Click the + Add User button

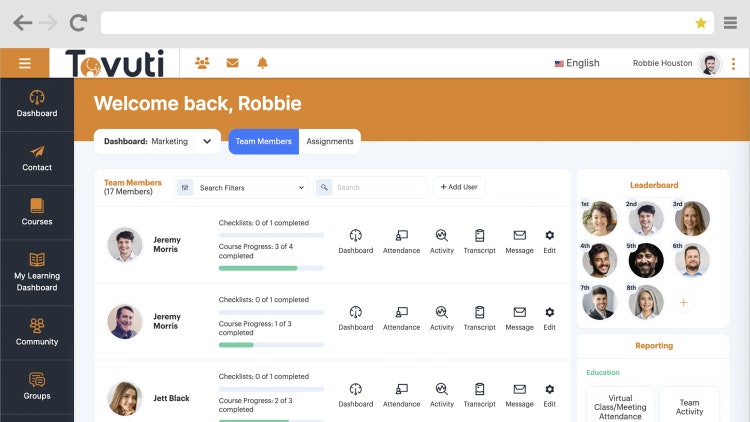coord(459,187)
